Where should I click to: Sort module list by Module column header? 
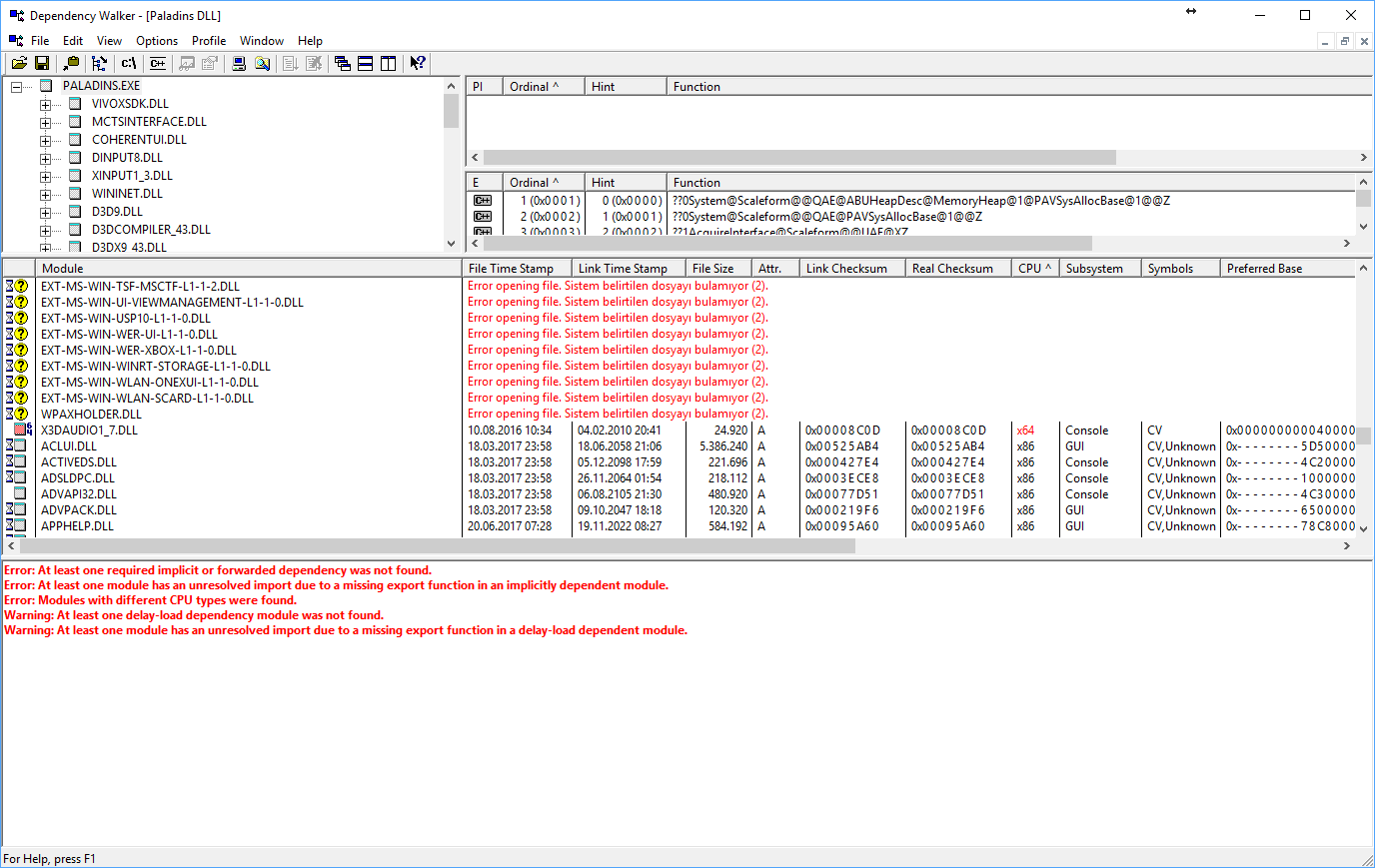pyautogui.click(x=249, y=268)
